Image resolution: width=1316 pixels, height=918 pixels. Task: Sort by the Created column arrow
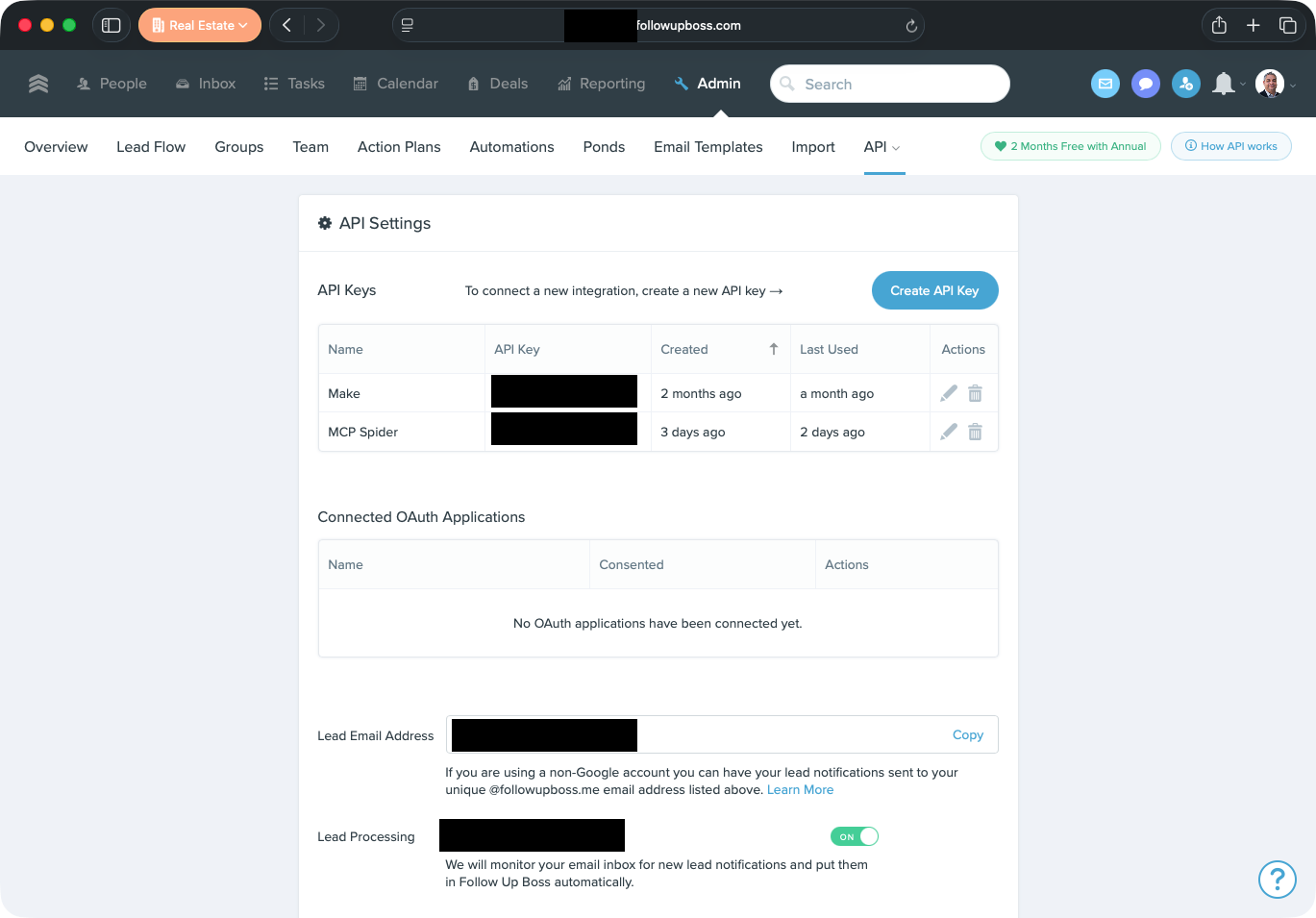[x=774, y=349]
